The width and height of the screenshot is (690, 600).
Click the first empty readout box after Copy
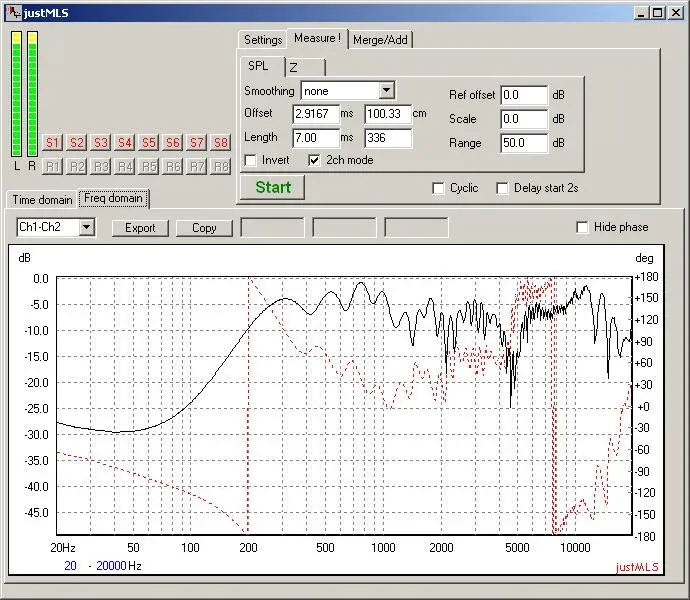pos(272,228)
